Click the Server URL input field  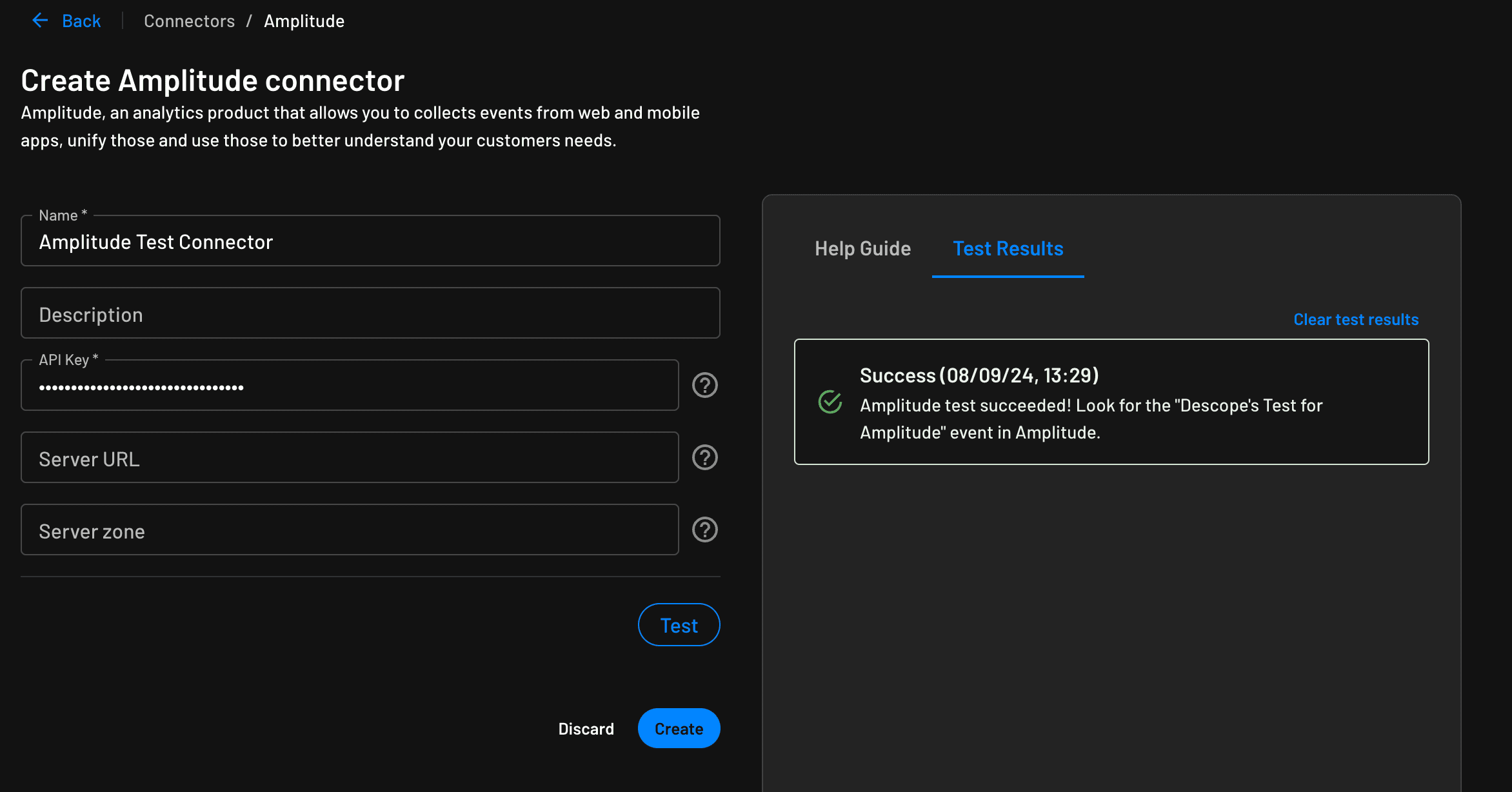[349, 458]
